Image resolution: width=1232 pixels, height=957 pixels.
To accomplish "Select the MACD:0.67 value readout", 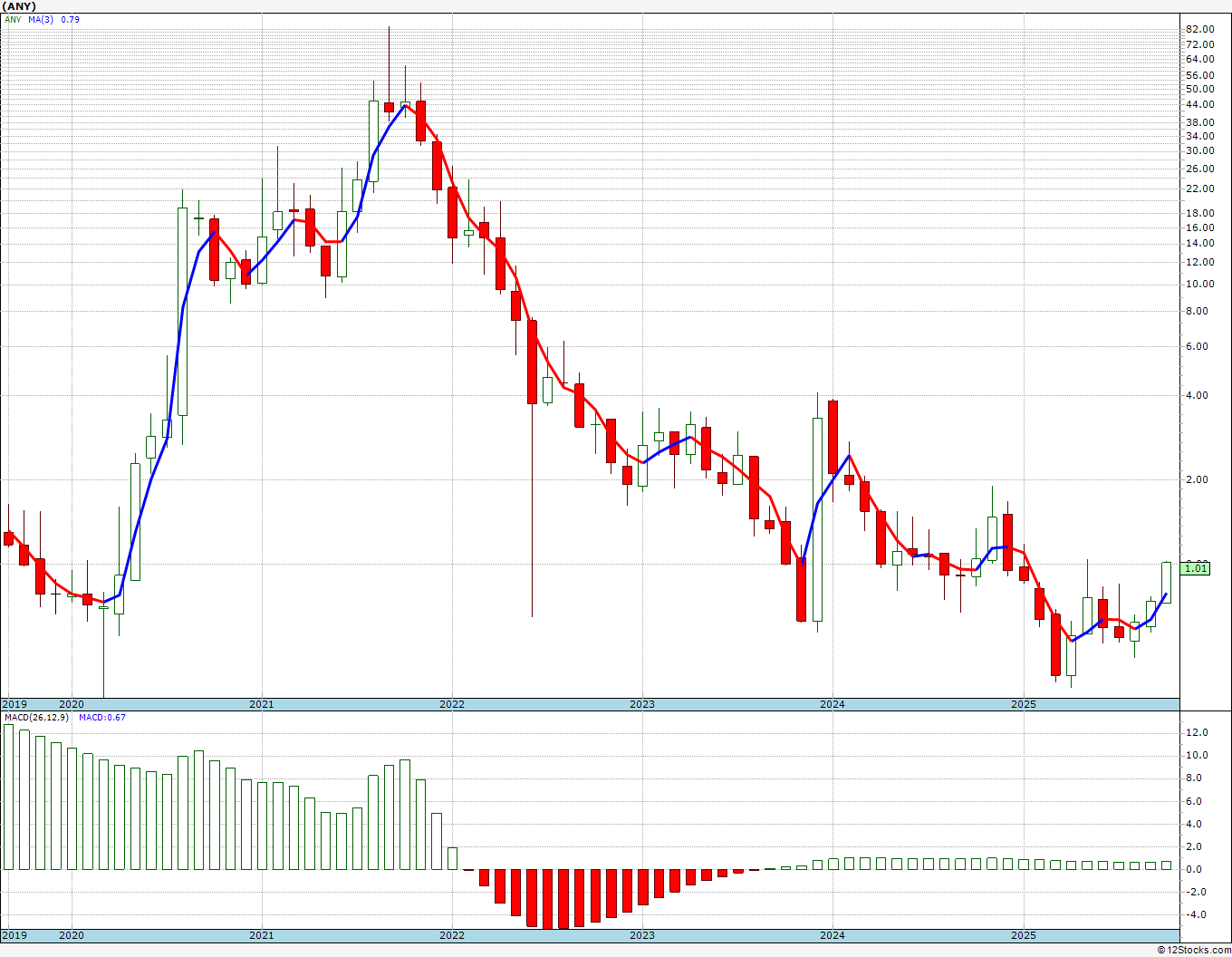I will [x=102, y=718].
